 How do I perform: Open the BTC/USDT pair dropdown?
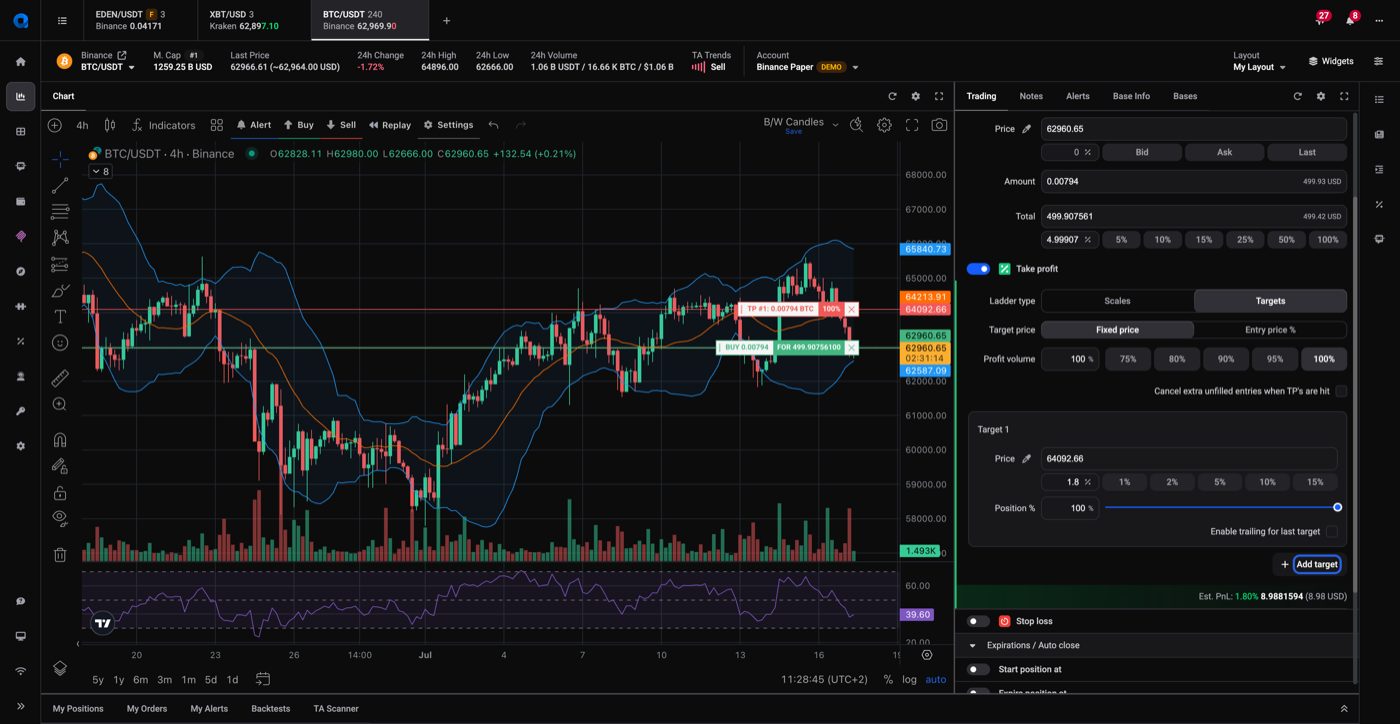point(108,67)
